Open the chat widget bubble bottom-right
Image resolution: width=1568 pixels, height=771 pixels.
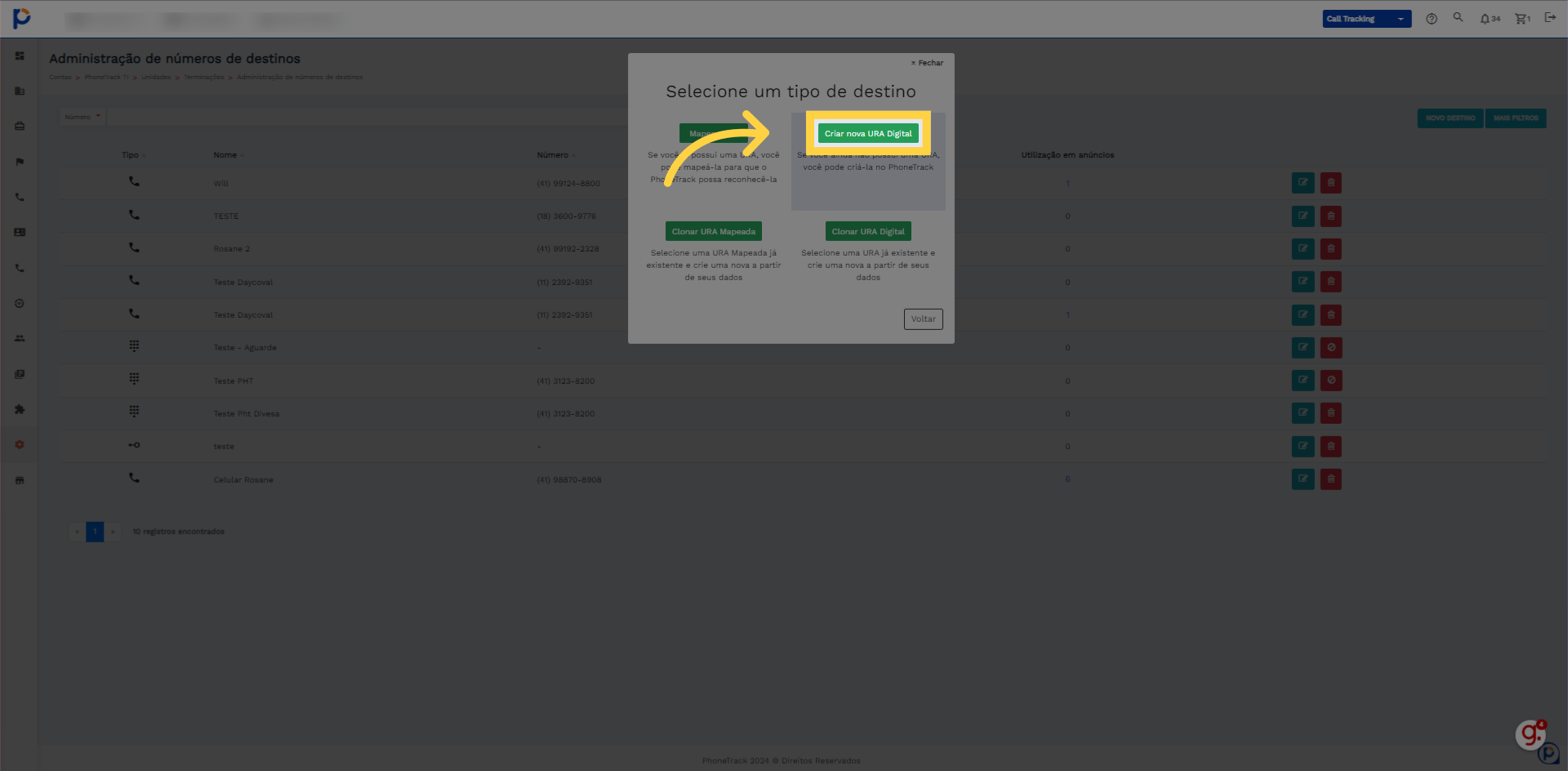click(1531, 735)
